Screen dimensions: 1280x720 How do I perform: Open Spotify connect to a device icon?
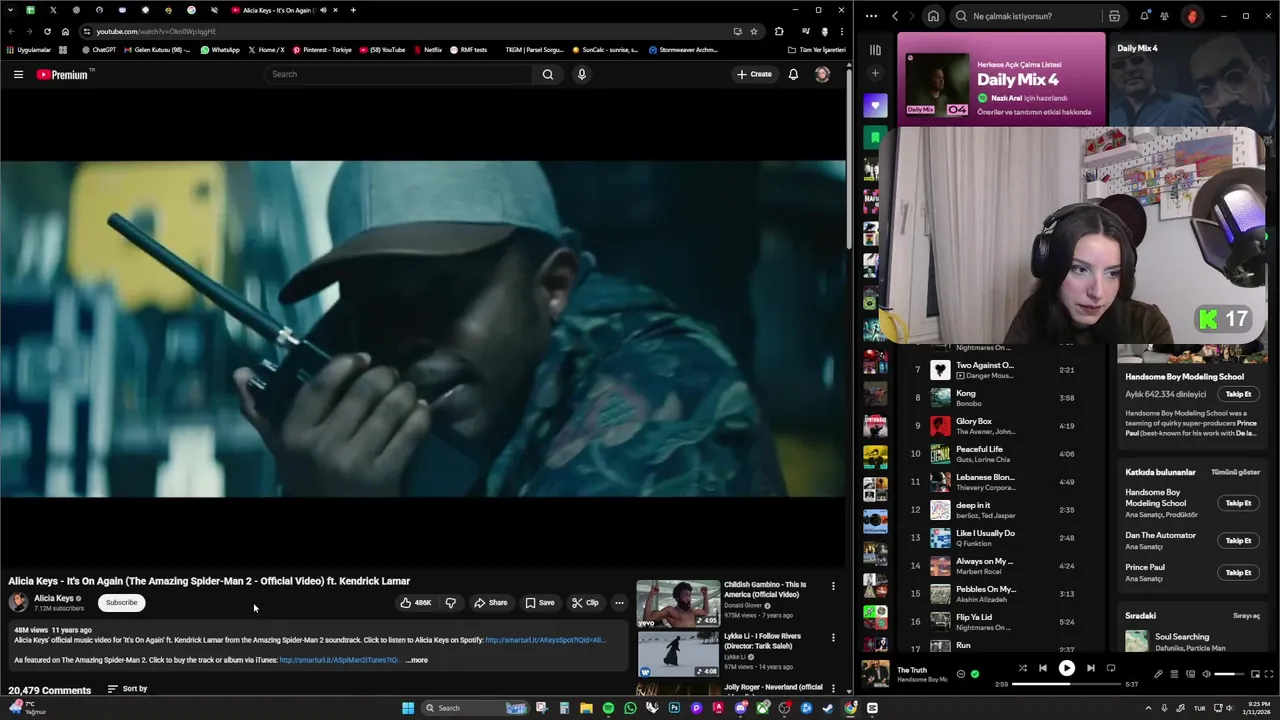pyautogui.click(x=1190, y=674)
